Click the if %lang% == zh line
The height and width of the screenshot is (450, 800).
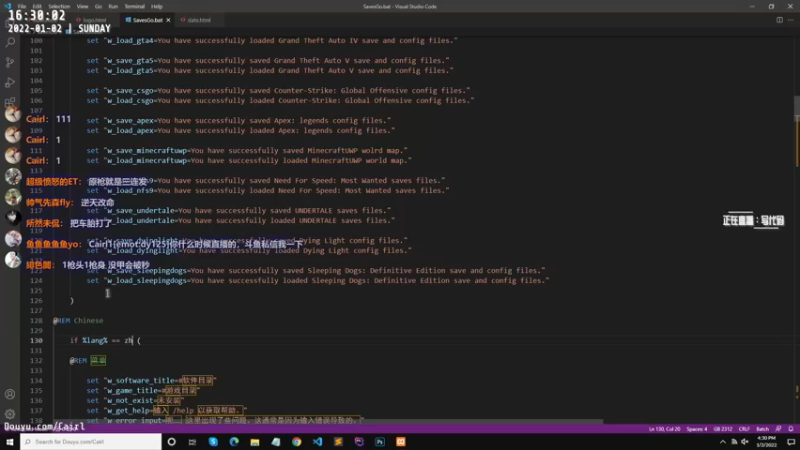click(x=106, y=340)
